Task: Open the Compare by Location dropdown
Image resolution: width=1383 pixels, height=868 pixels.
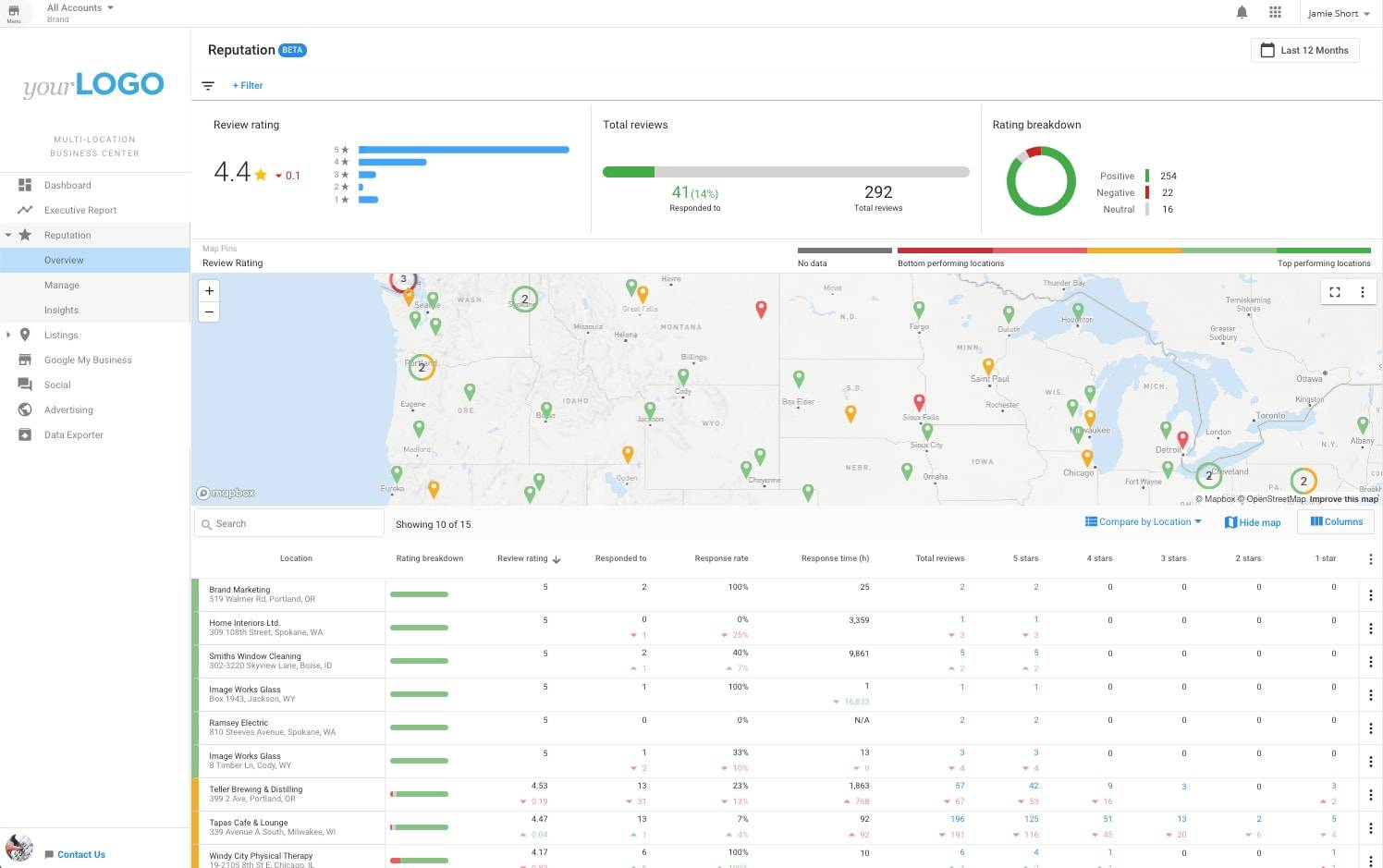Action: tap(1144, 522)
